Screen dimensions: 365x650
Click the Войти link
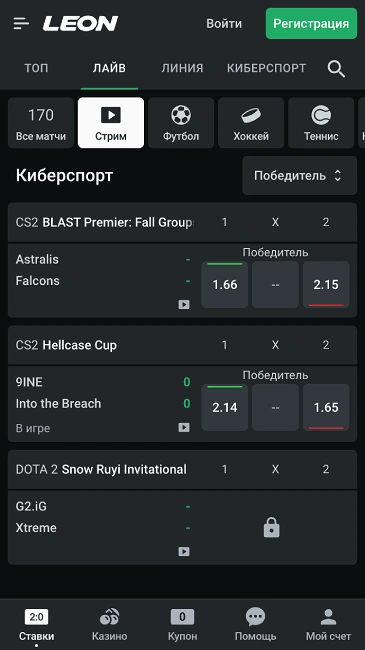click(x=224, y=24)
